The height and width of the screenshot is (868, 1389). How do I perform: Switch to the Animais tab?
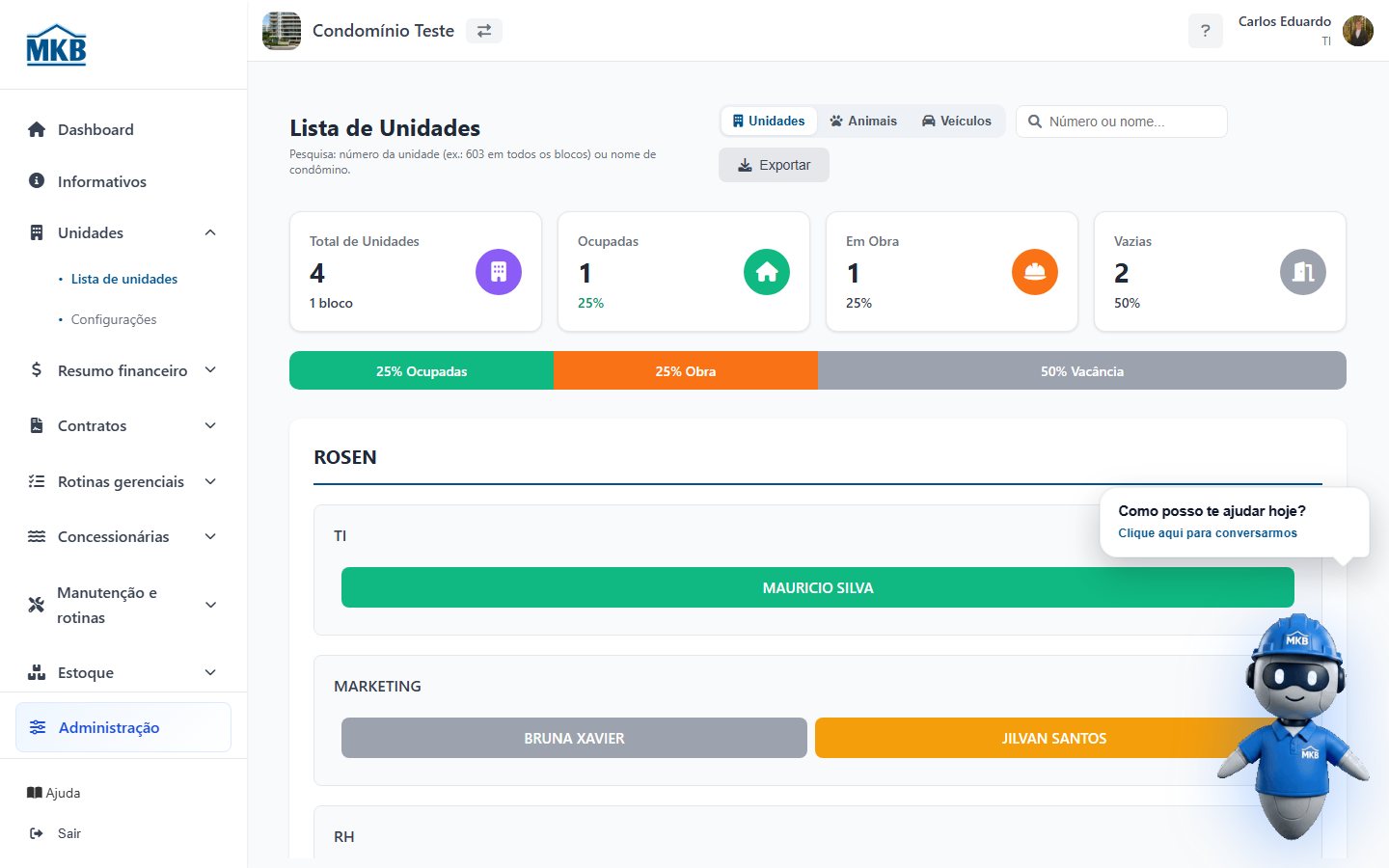863,121
